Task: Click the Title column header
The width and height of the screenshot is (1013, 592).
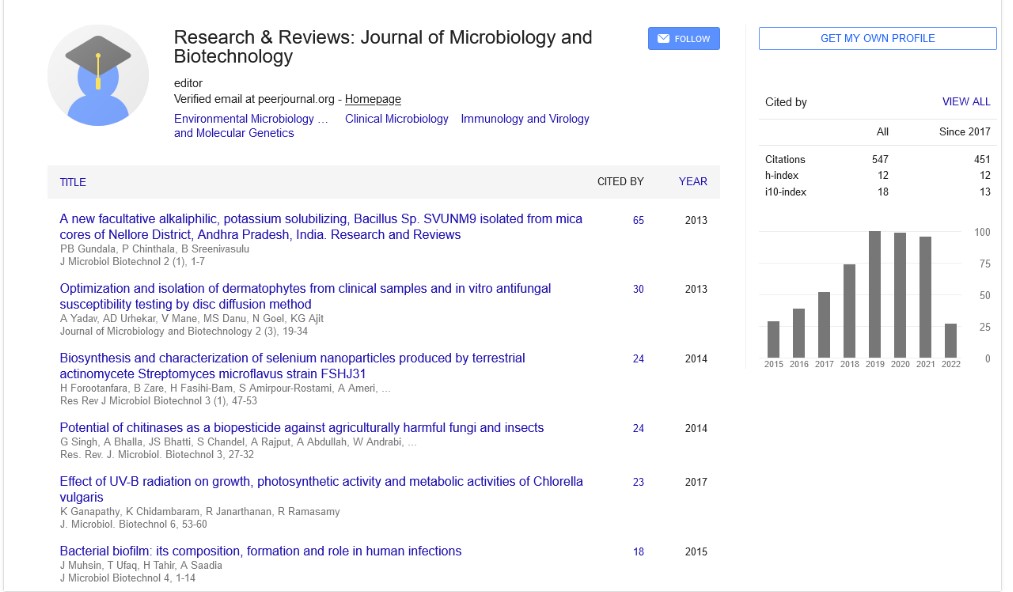Action: (73, 182)
